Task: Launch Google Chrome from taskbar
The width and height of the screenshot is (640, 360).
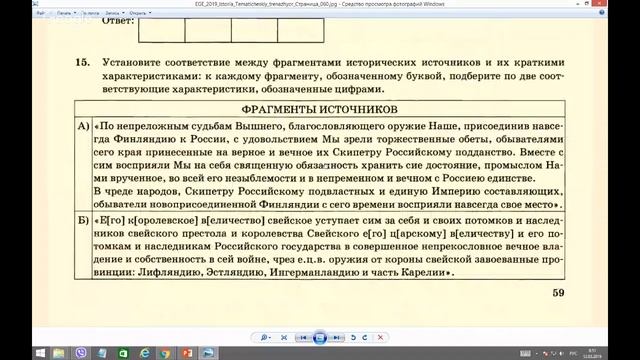Action: coord(165,353)
